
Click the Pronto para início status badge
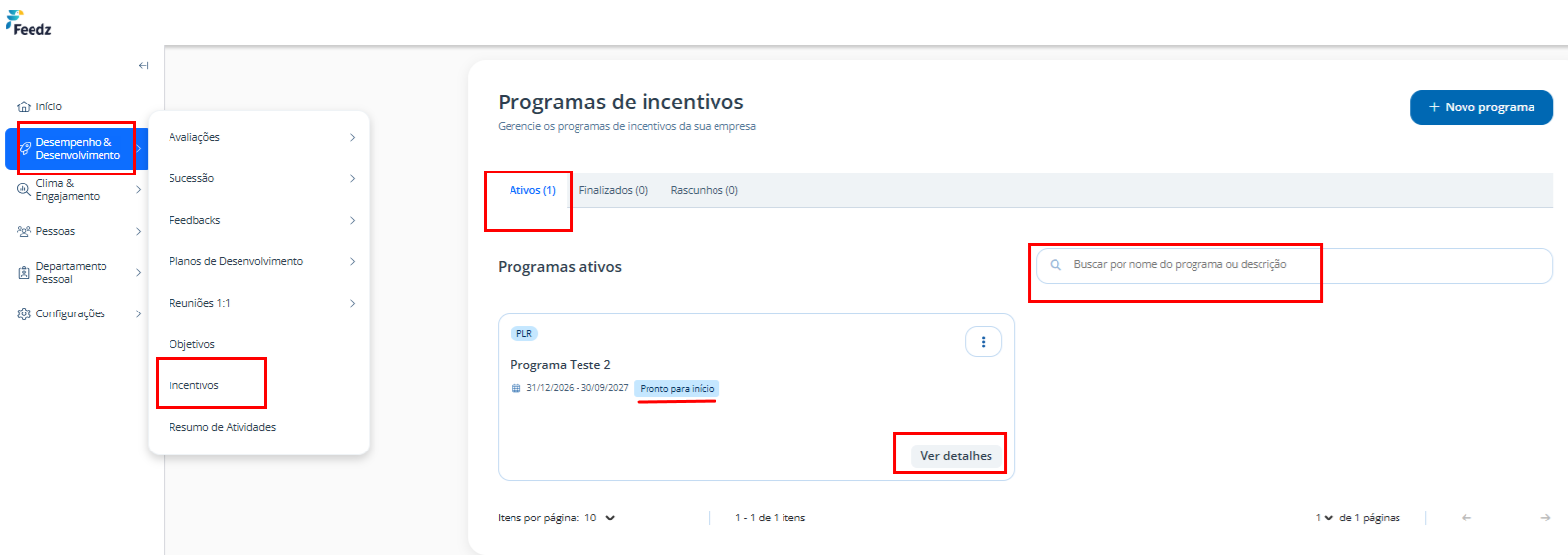pos(677,389)
